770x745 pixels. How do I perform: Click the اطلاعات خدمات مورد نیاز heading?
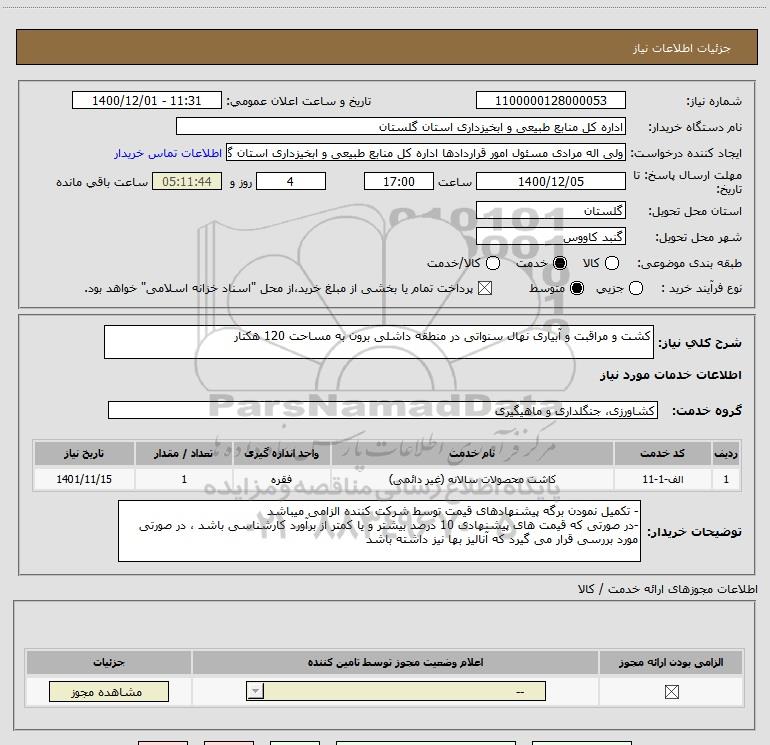671,375
